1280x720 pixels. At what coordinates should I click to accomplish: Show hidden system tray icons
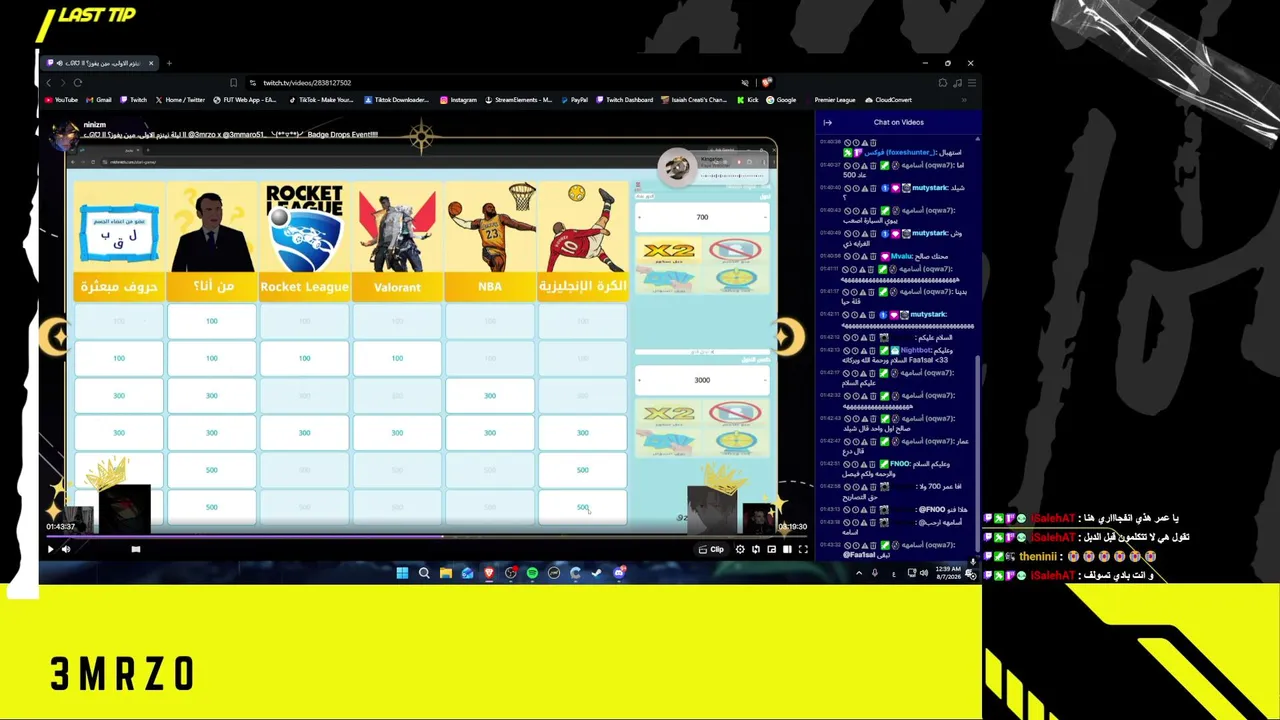[x=859, y=573]
